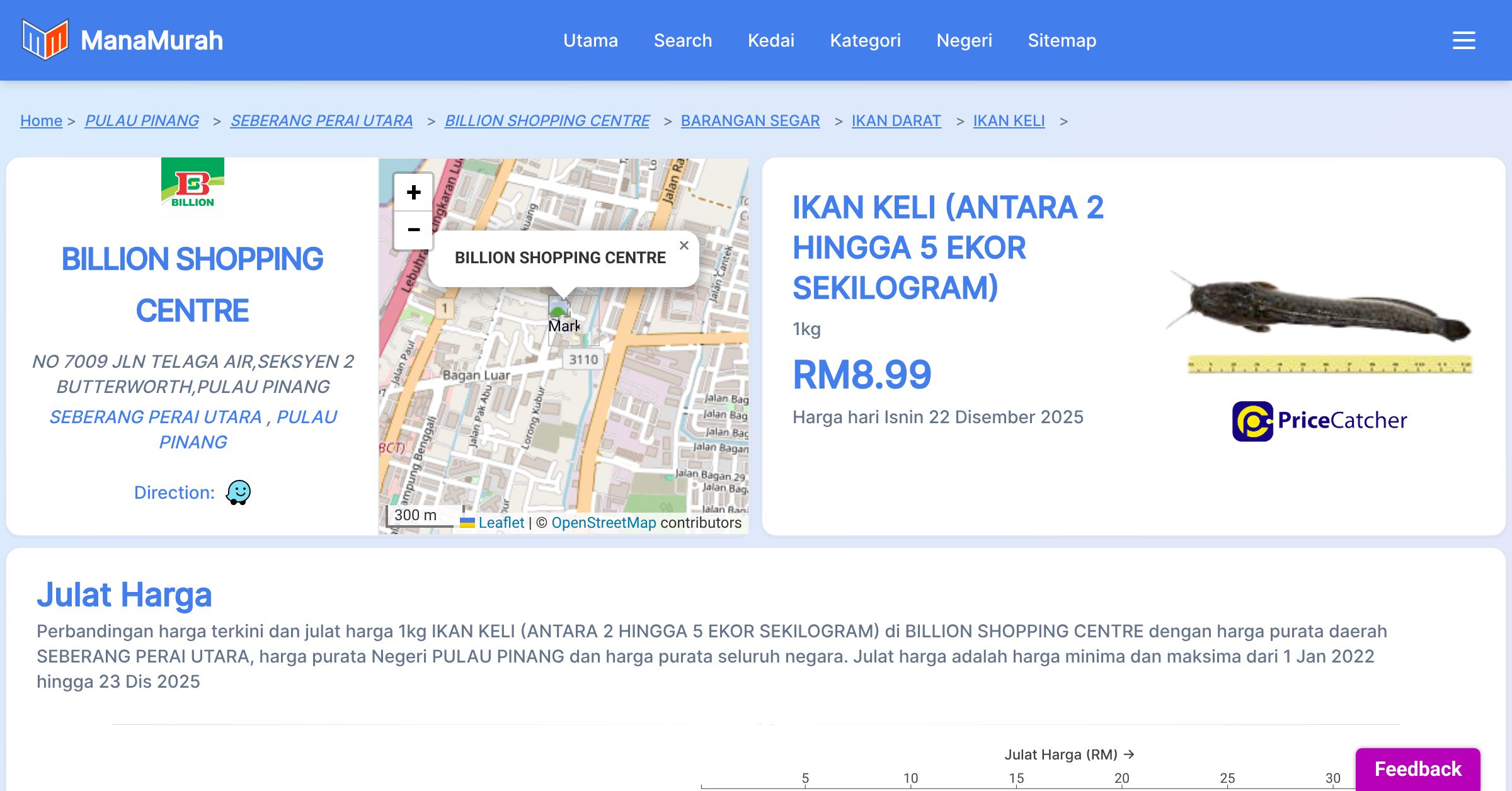The image size is (1512, 791).
Task: Click the Feedback button
Action: tap(1417, 769)
